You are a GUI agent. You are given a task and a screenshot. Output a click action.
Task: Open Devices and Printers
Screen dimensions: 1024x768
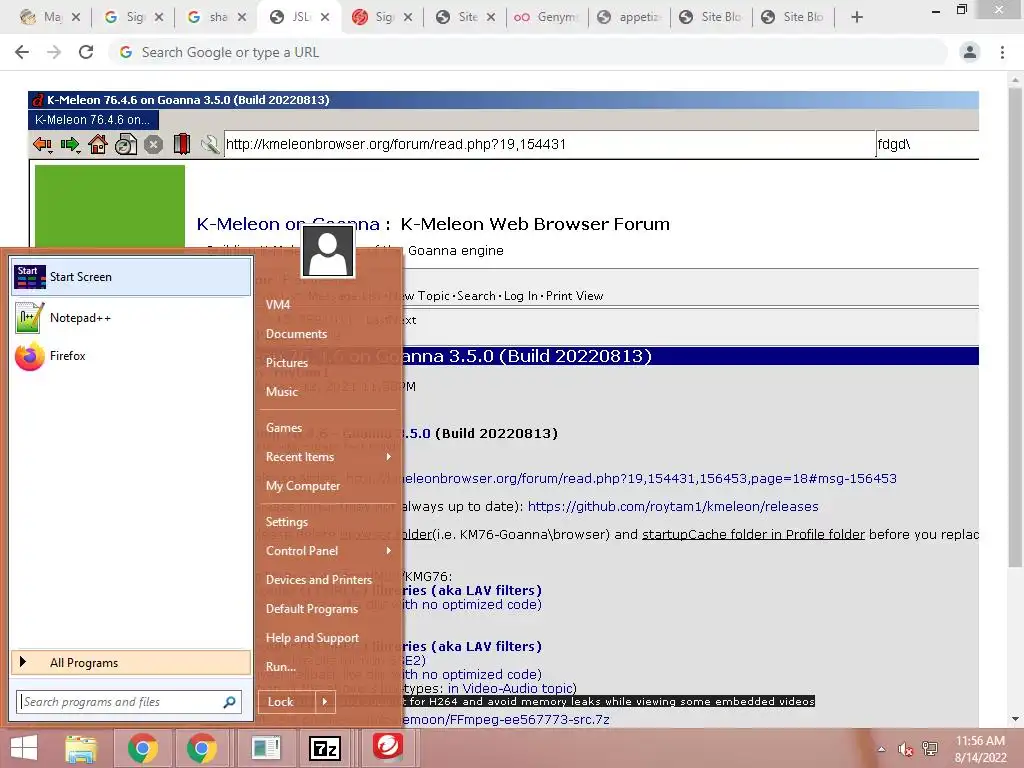[x=319, y=580]
